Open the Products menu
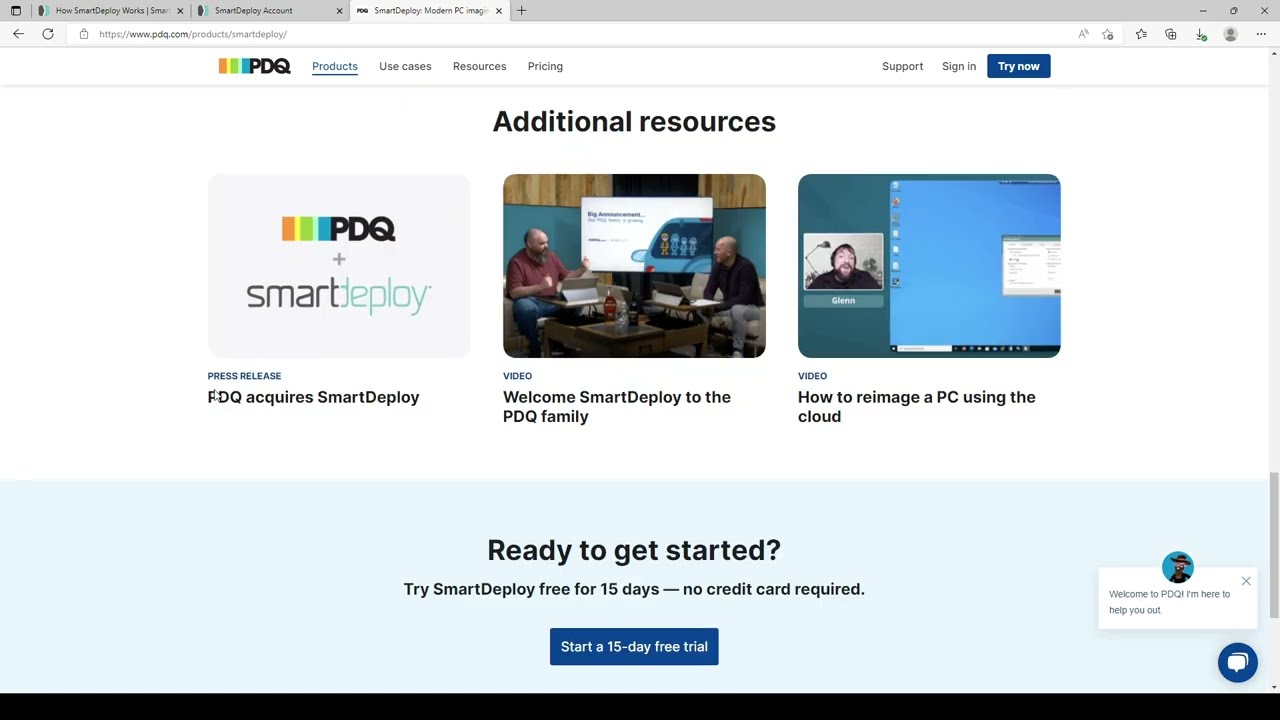The height and width of the screenshot is (720, 1280). pyautogui.click(x=334, y=66)
